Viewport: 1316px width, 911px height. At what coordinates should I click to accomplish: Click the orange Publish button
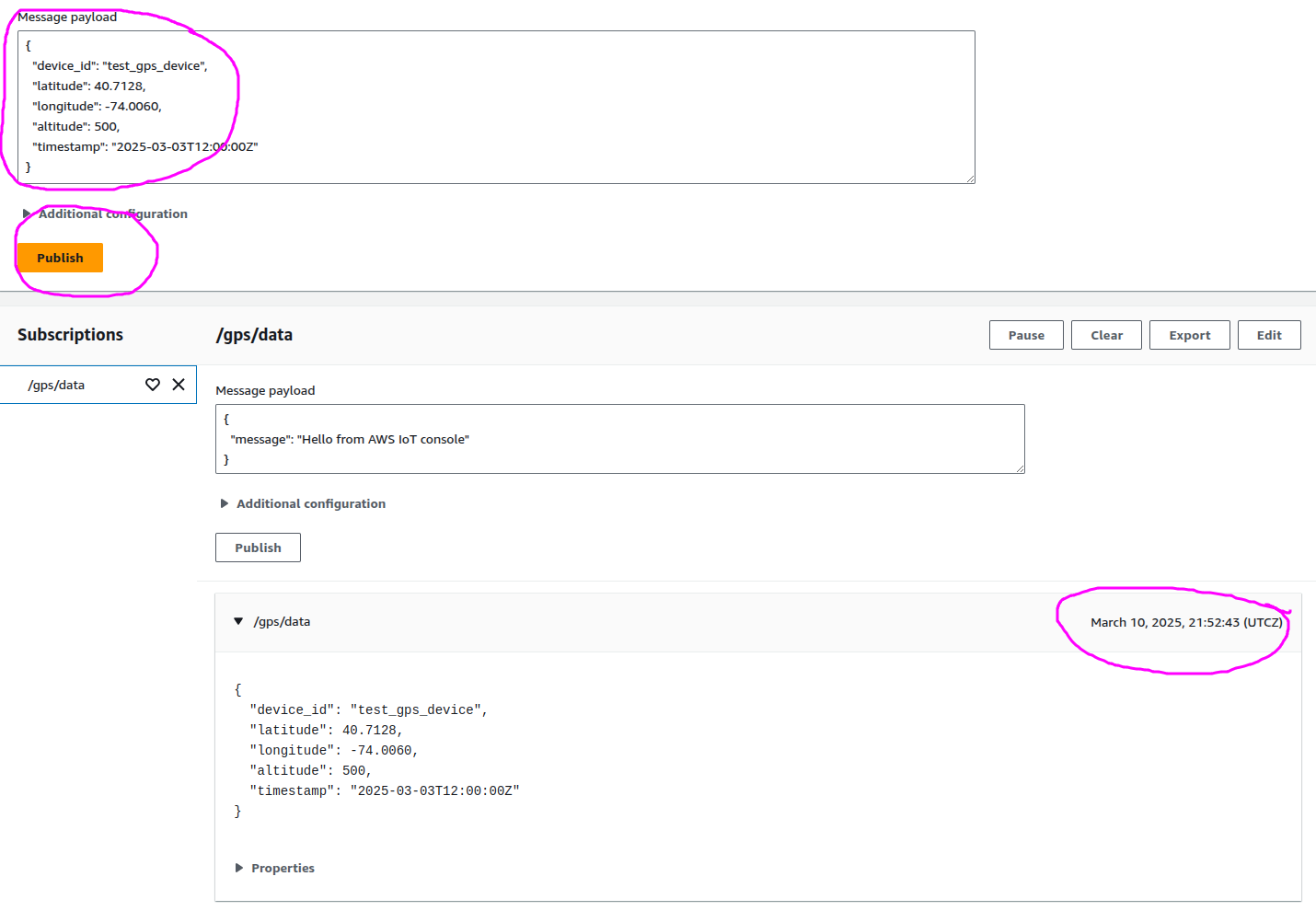click(60, 258)
